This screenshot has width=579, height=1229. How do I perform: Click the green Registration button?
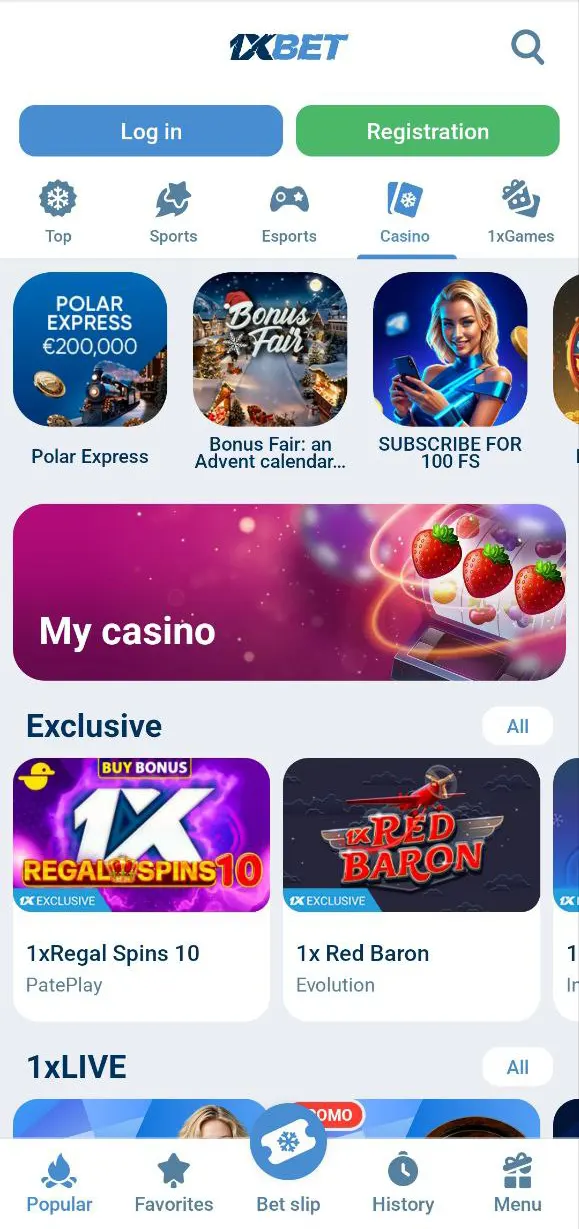click(x=428, y=131)
